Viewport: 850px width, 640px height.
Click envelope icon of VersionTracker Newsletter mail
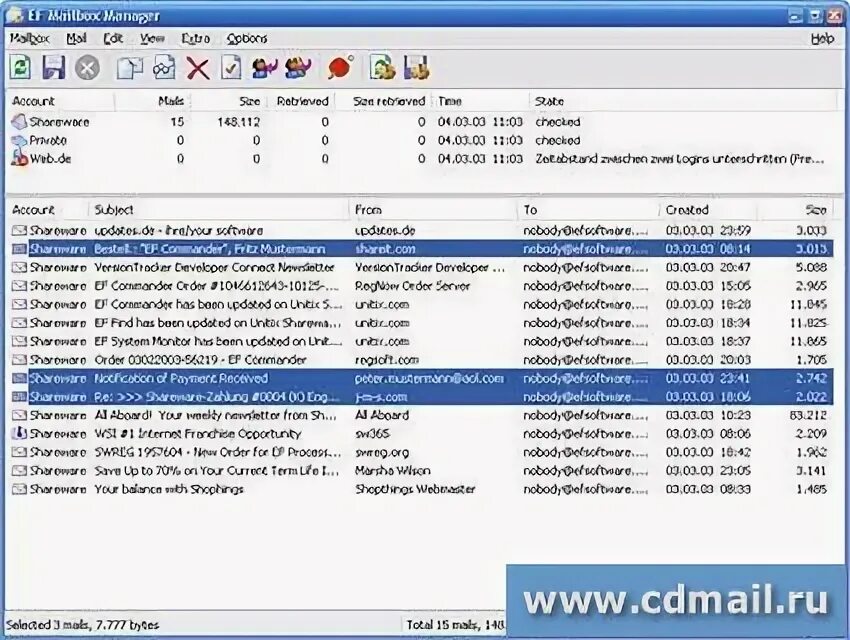click(x=20, y=268)
